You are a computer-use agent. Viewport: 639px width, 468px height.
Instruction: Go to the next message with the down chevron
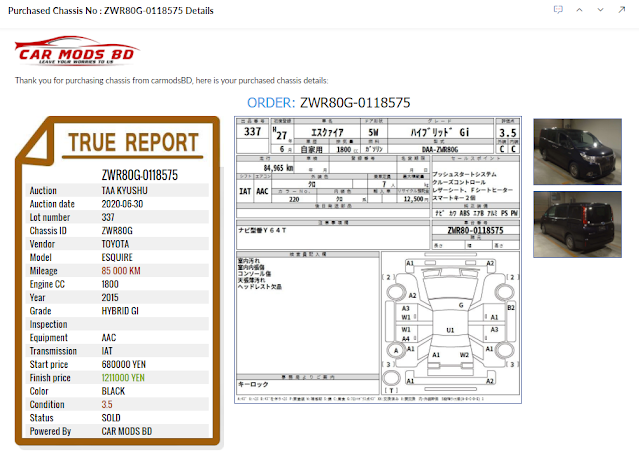(600, 10)
